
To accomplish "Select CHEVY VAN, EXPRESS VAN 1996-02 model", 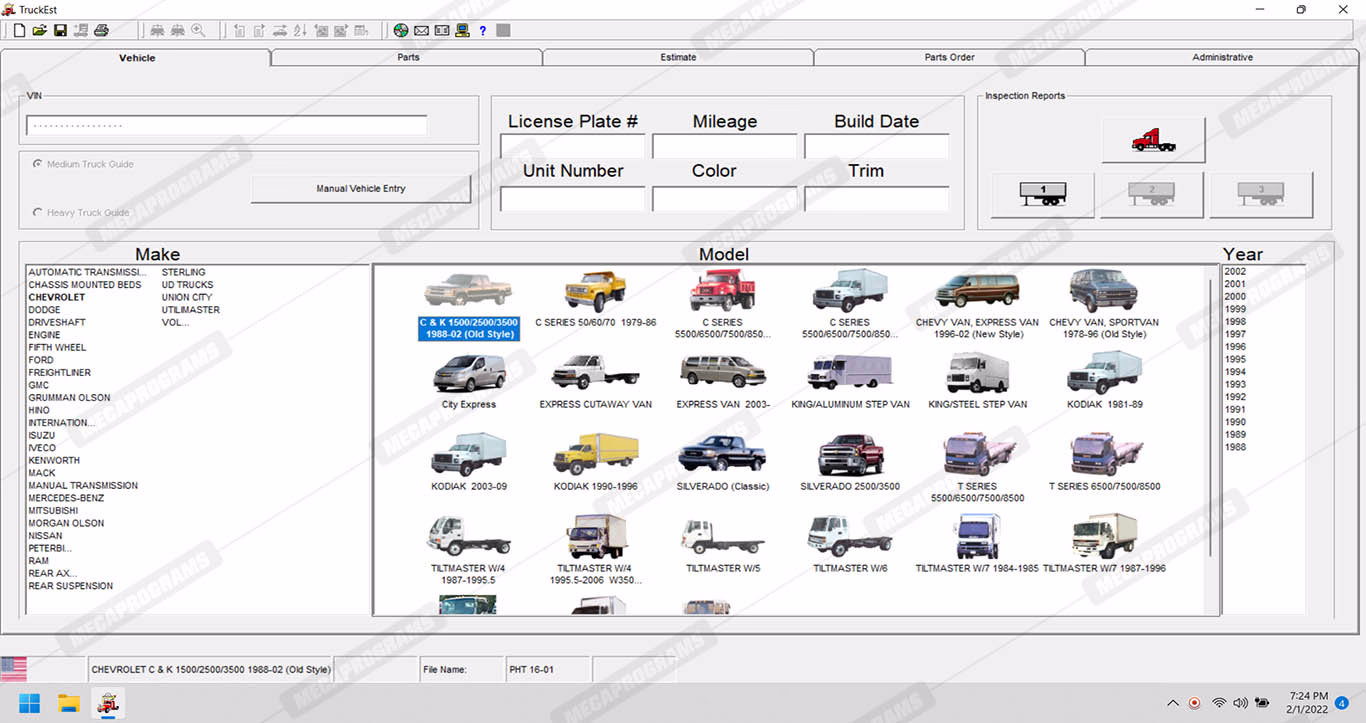I will (977, 306).
